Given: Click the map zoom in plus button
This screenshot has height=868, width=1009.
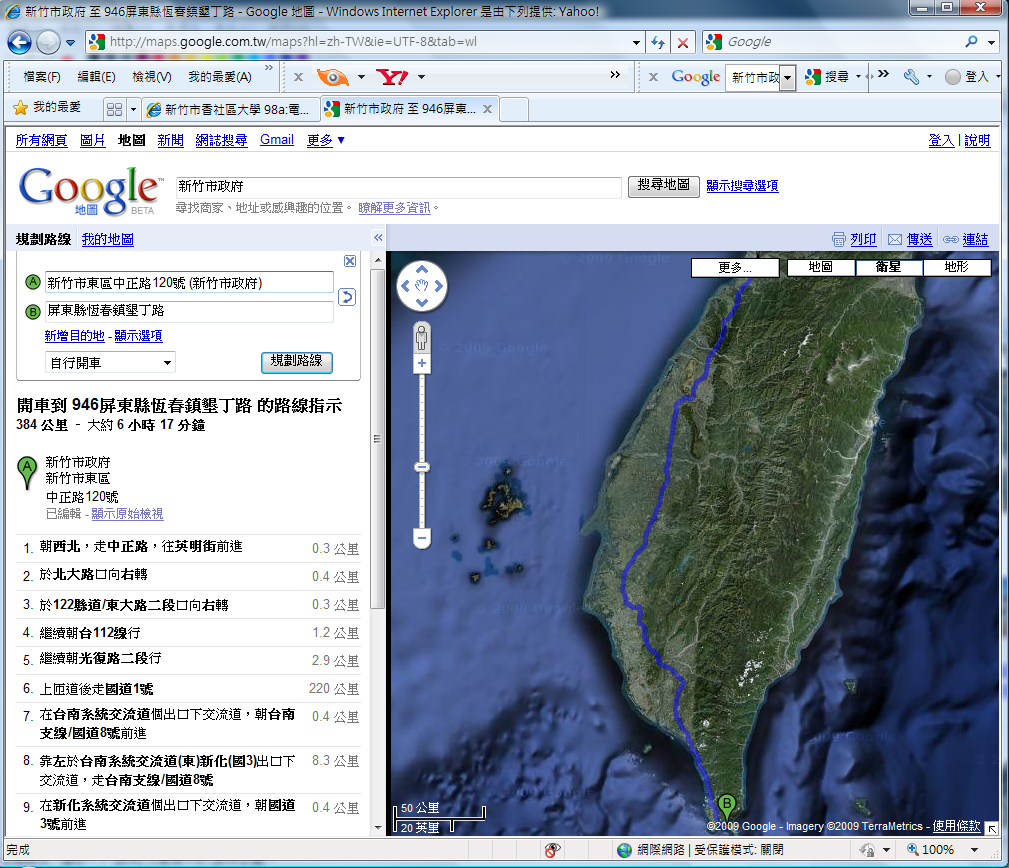Looking at the screenshot, I should [421, 364].
